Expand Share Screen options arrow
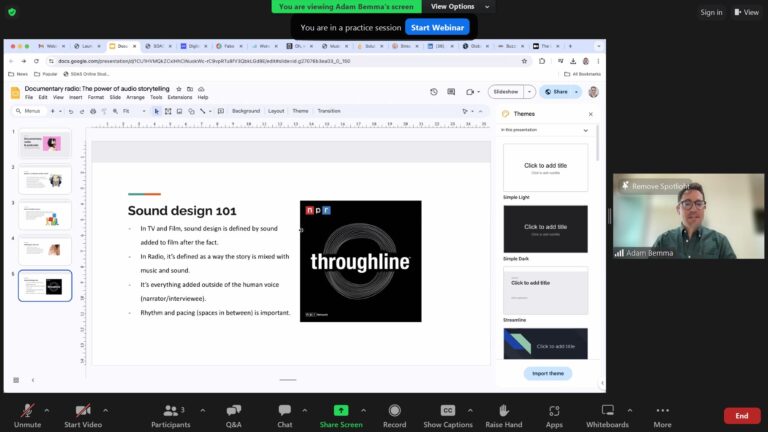 click(363, 410)
